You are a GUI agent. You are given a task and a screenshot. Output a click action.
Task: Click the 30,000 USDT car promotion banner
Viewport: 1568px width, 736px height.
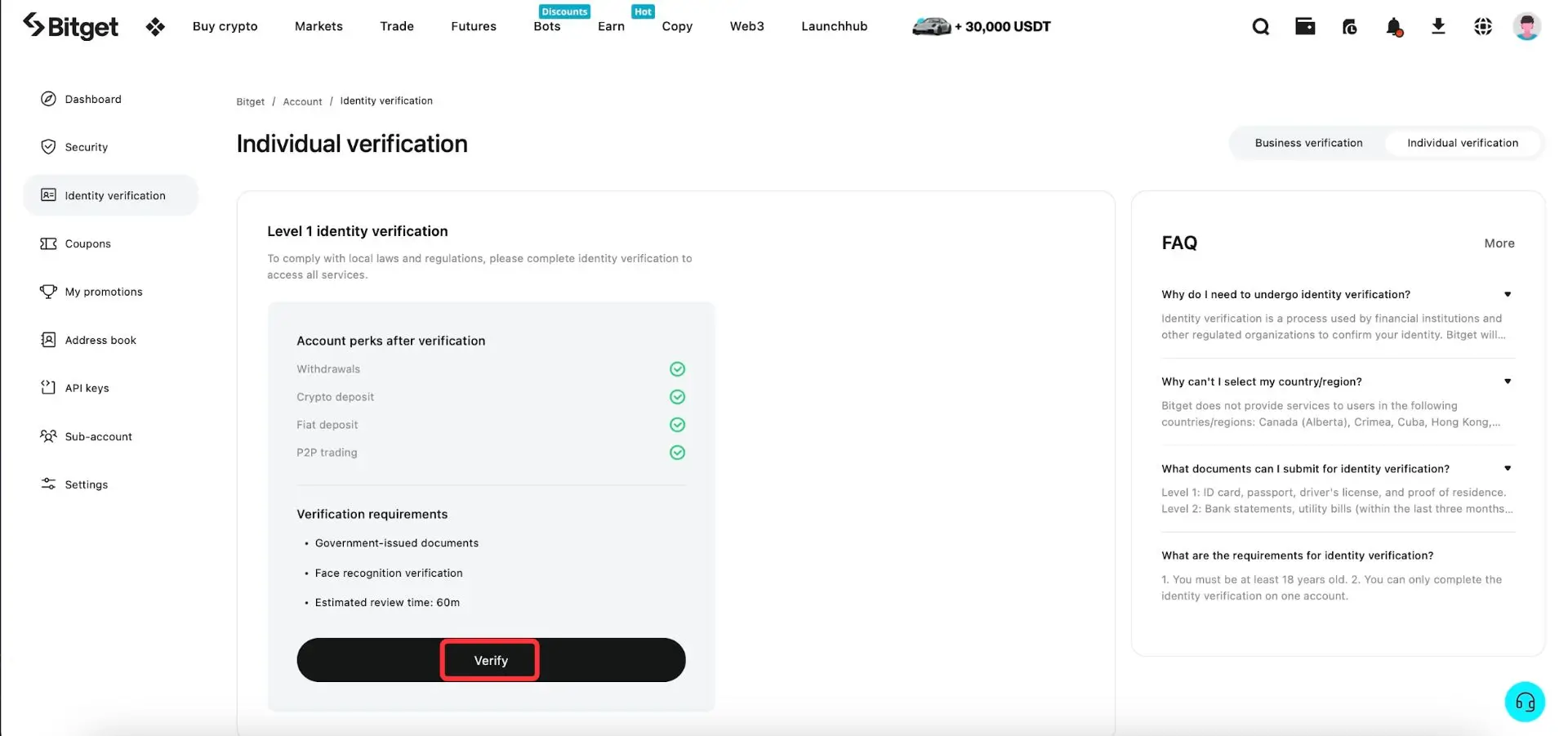tap(982, 27)
